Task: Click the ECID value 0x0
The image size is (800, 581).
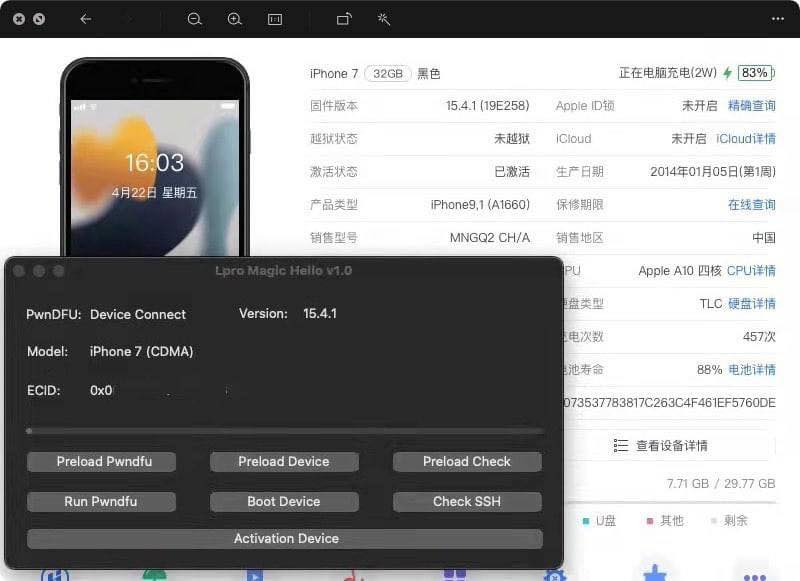Action: [x=101, y=391]
